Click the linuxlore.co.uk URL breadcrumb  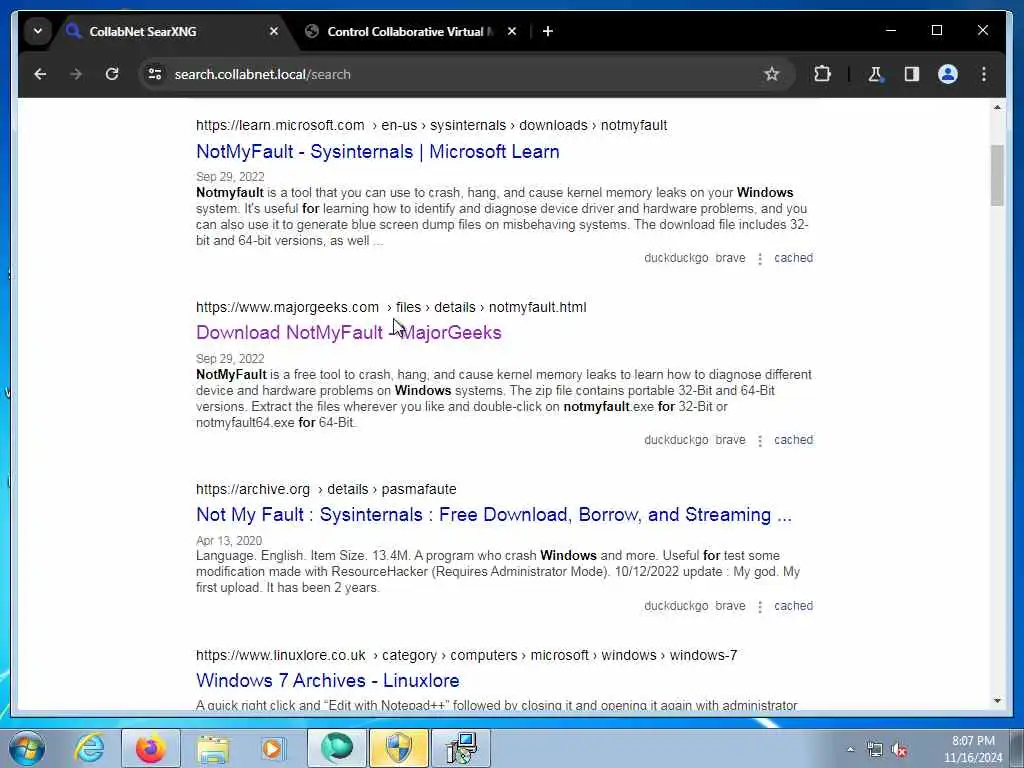(x=466, y=655)
